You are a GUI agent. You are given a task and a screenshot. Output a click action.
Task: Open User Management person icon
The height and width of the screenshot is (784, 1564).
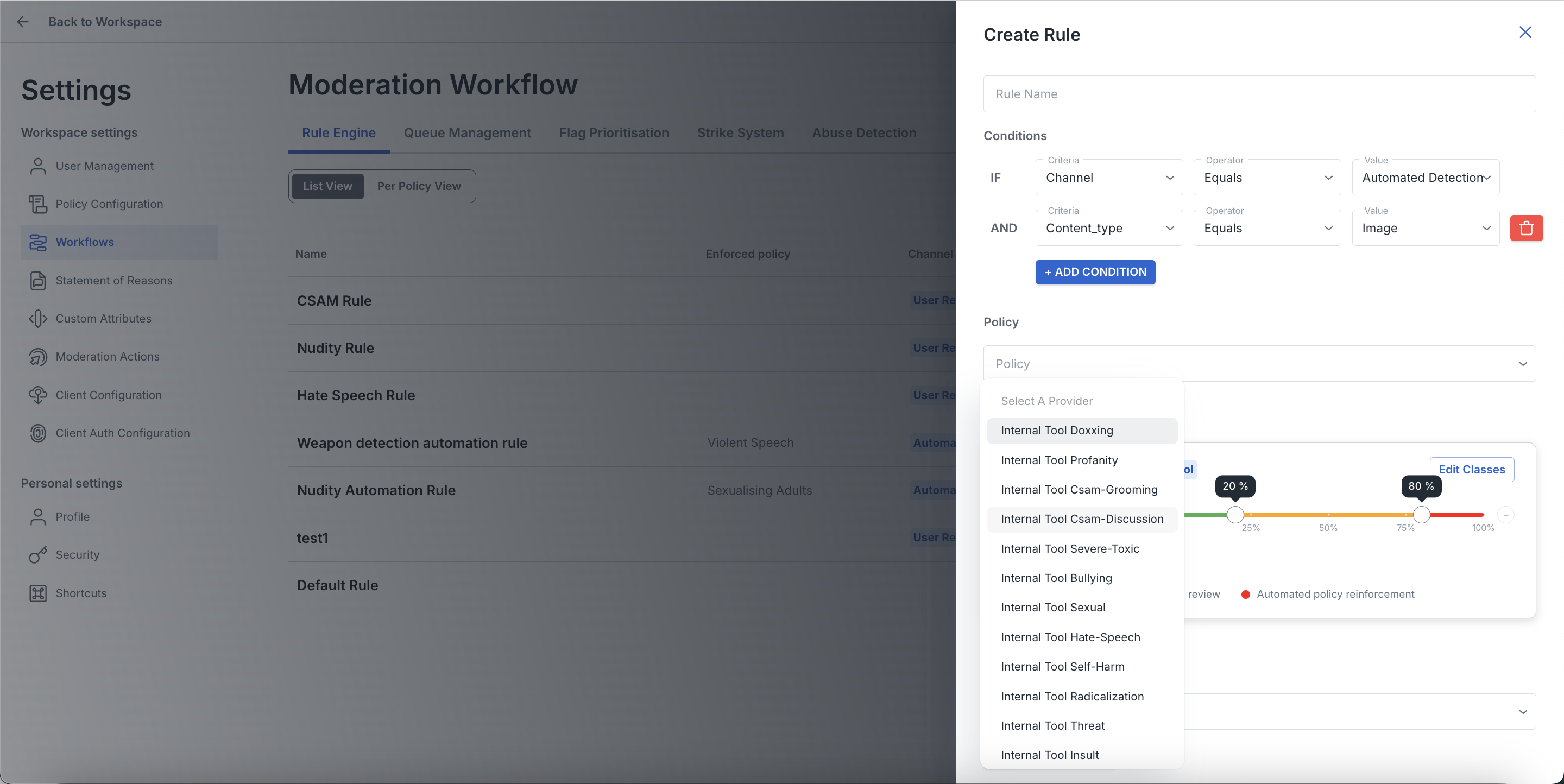tap(37, 166)
